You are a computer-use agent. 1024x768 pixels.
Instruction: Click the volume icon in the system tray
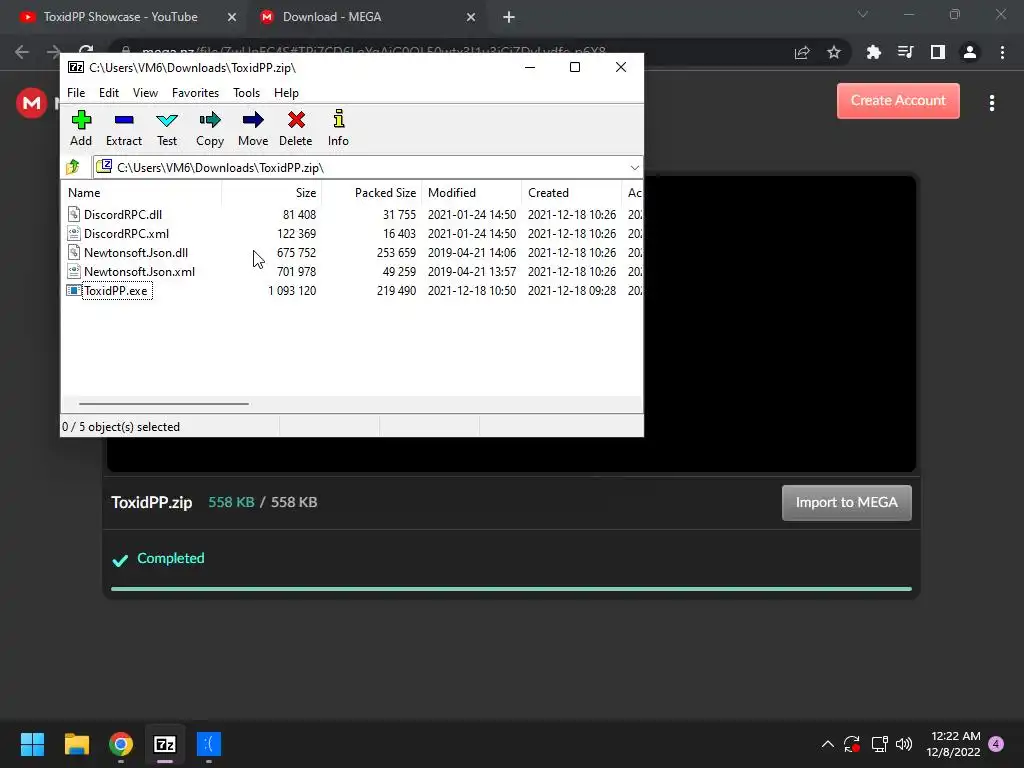pos(904,744)
